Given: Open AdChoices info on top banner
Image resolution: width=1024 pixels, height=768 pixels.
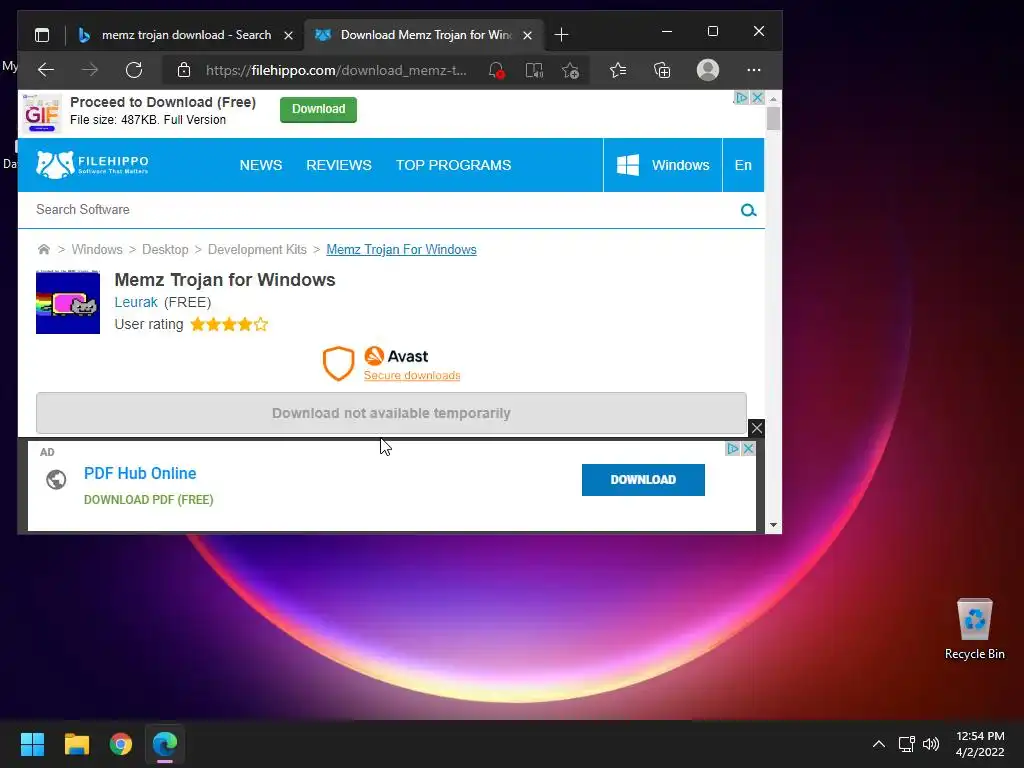Looking at the screenshot, I should click(741, 97).
